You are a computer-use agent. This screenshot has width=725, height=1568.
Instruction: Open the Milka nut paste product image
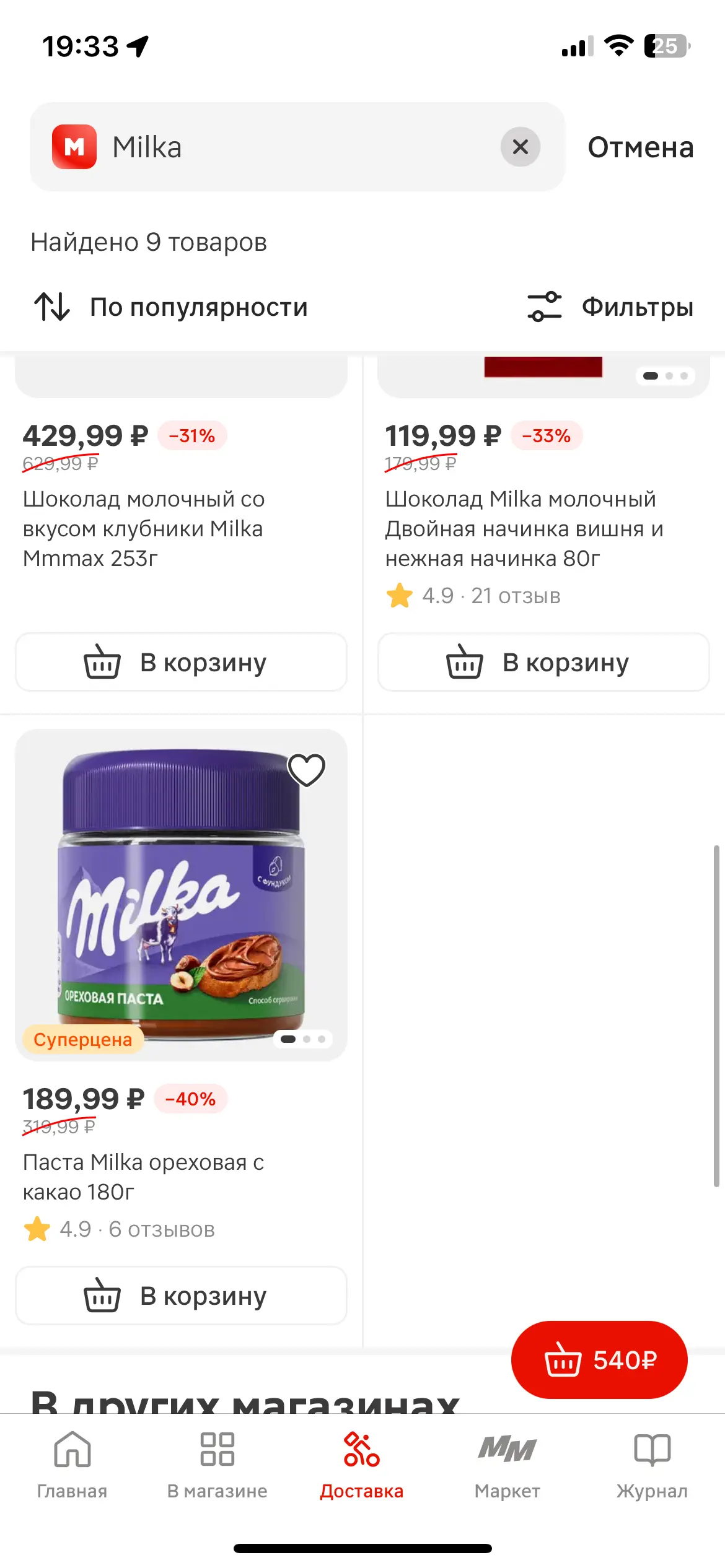click(x=181, y=895)
